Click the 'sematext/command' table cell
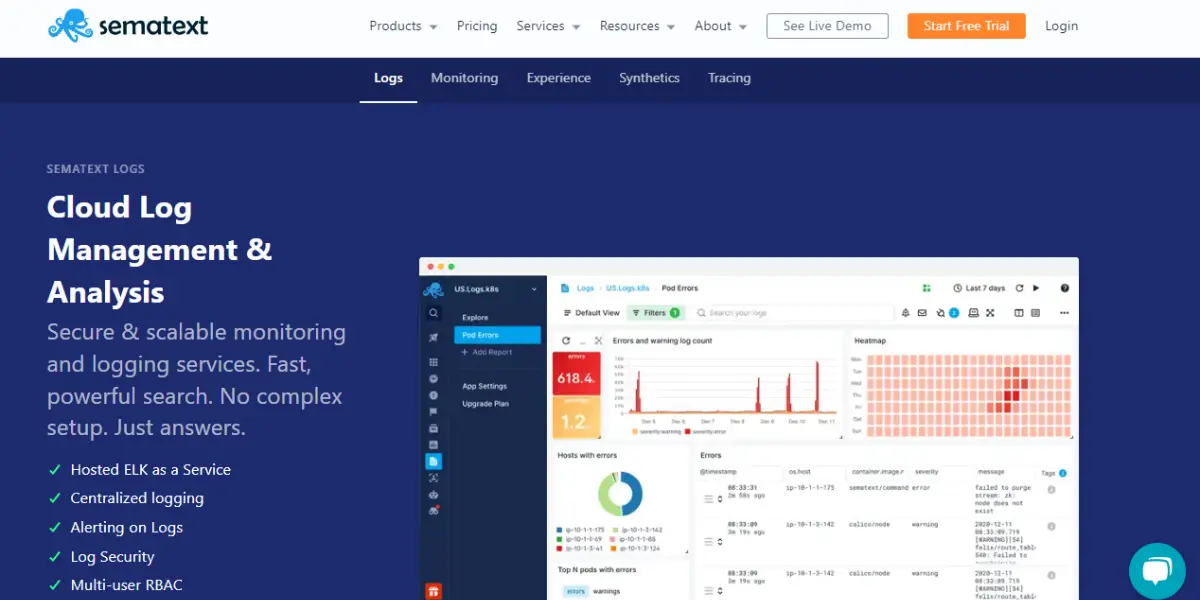The image size is (1200, 600). tap(879, 488)
